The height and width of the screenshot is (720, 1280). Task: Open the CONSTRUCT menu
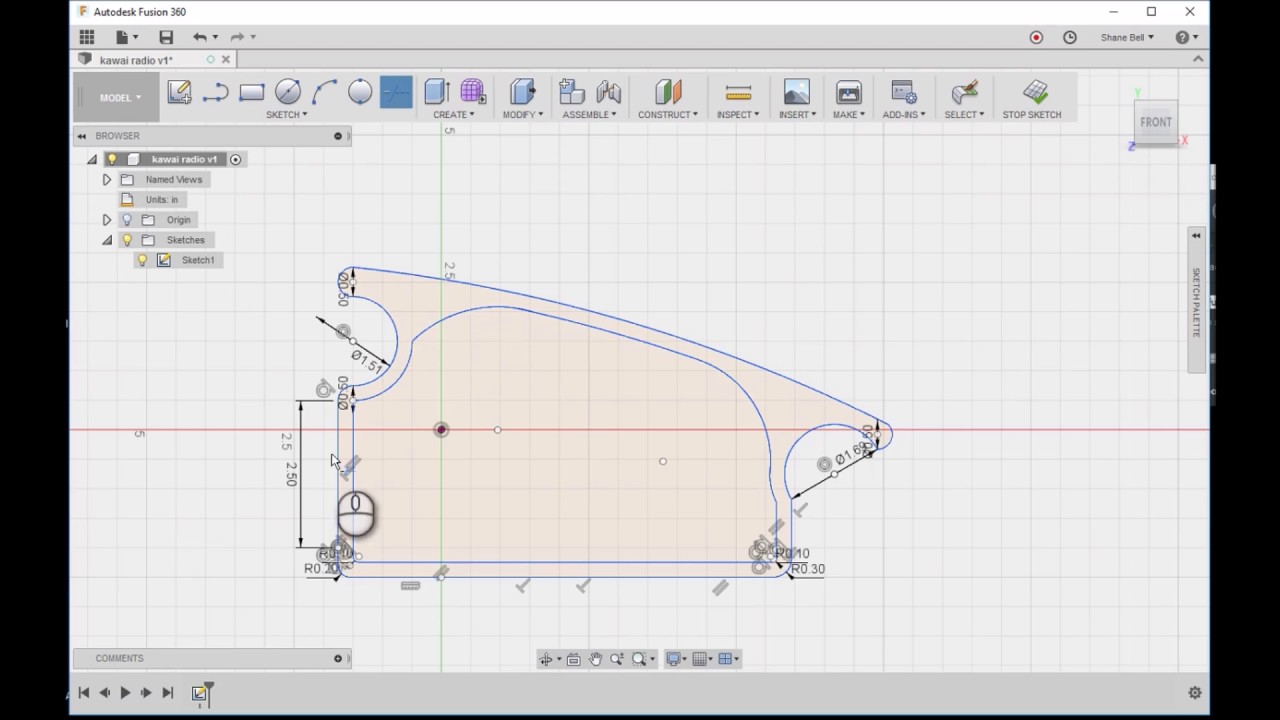point(668,115)
